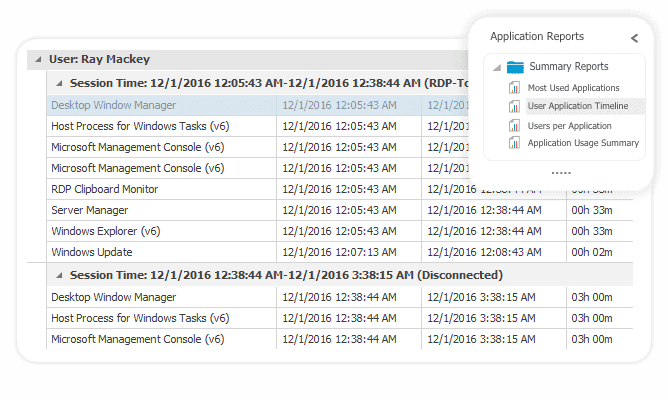The image size is (668, 400).
Task: Open Most Used Applications report
Action: 573,88
